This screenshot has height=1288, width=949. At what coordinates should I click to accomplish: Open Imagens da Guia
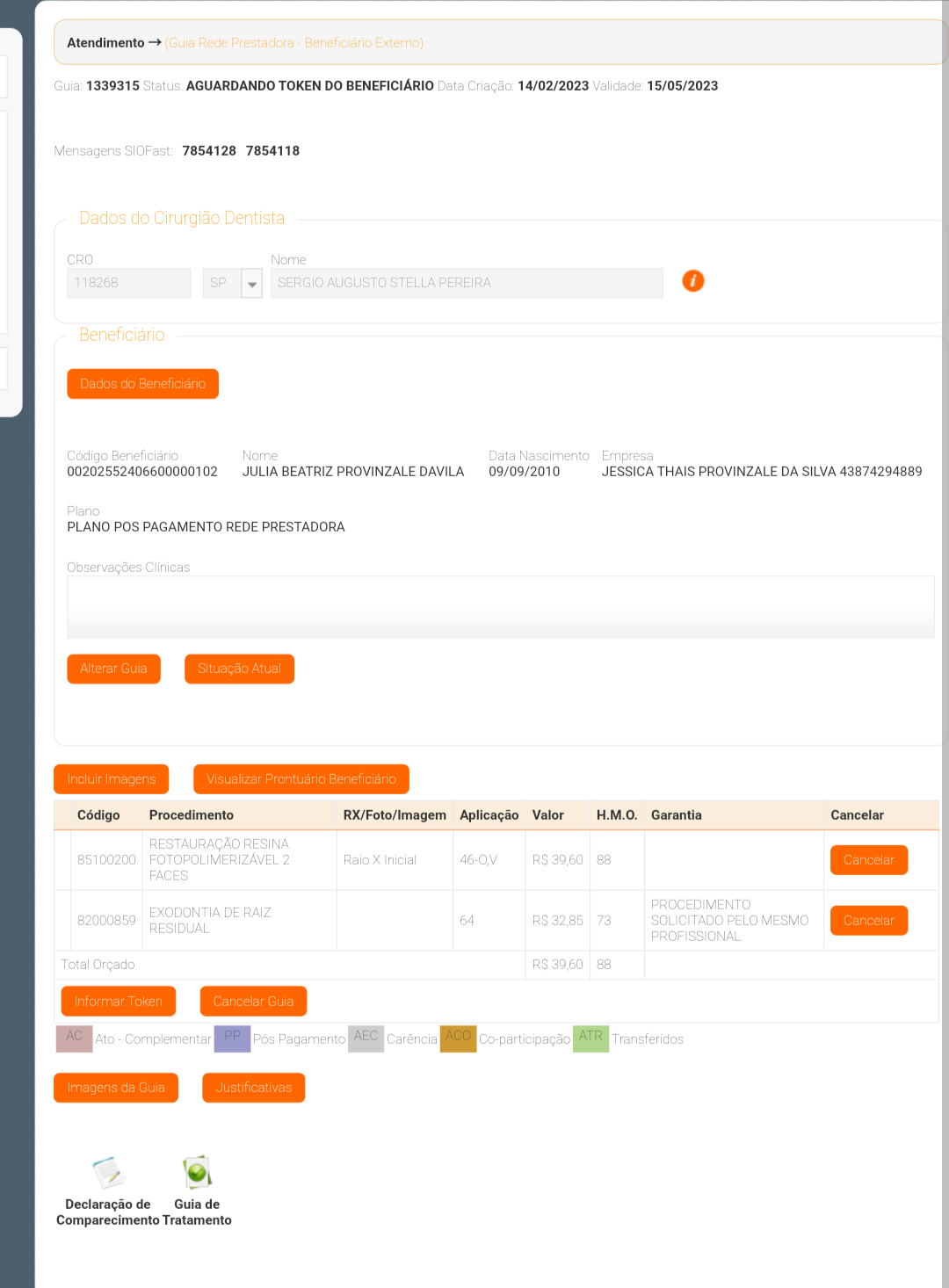[116, 1088]
